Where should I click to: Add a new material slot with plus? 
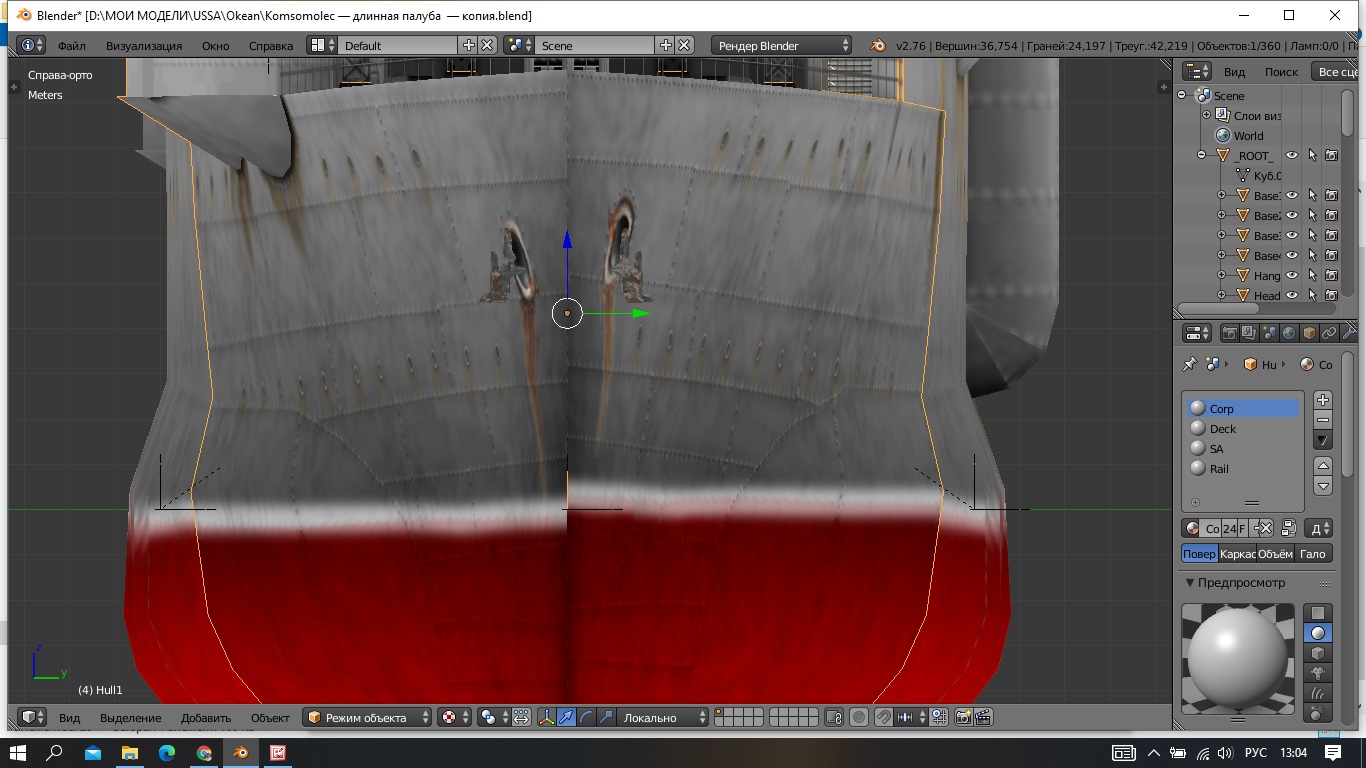tap(1323, 400)
